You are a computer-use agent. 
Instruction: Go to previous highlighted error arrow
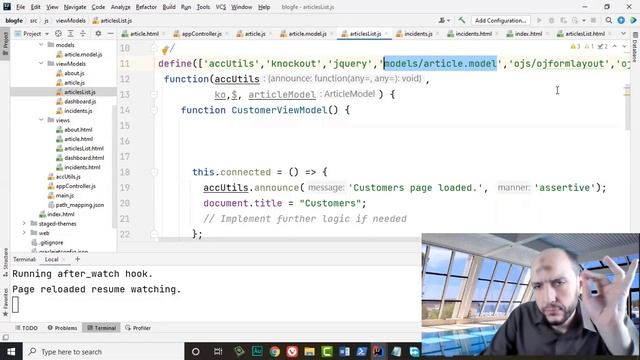(x=615, y=47)
